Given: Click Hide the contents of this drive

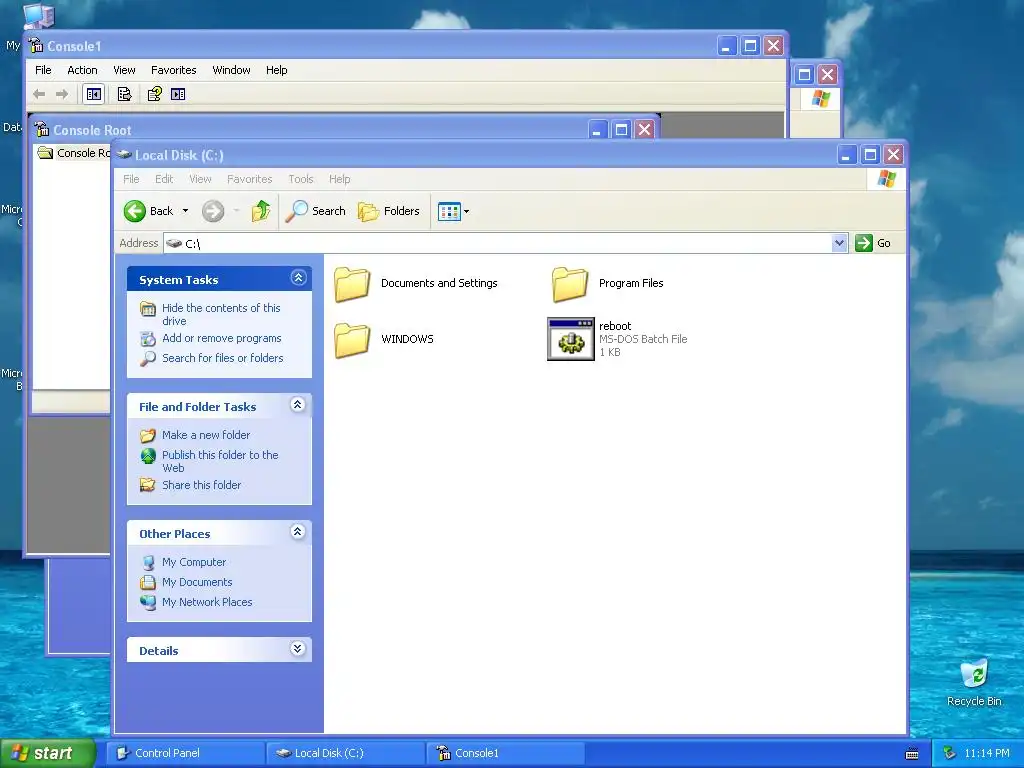Looking at the screenshot, I should (x=221, y=314).
